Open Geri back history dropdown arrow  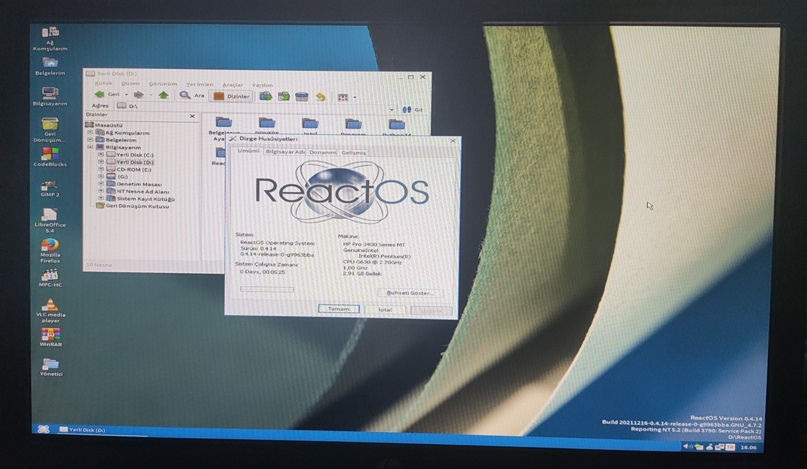pyautogui.click(x=126, y=95)
